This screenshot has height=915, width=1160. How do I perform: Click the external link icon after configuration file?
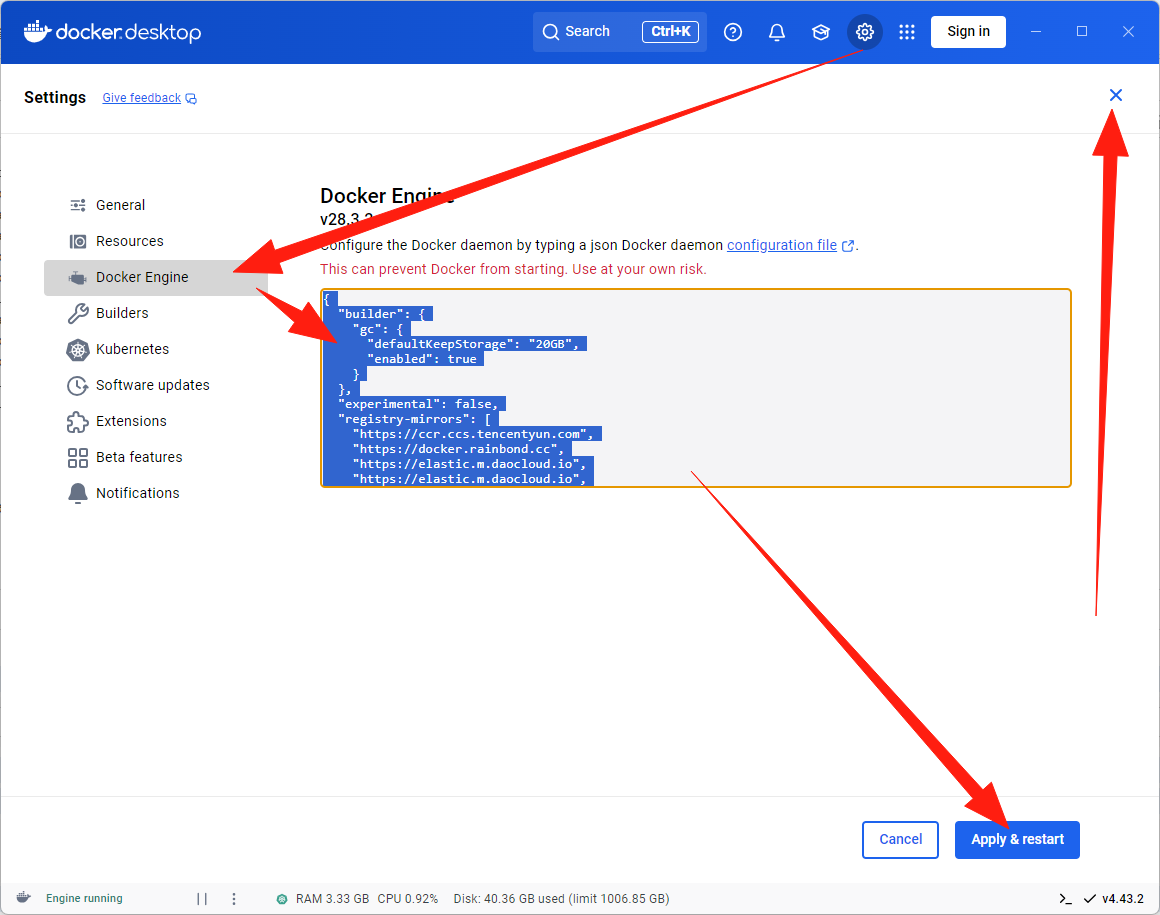coord(848,246)
